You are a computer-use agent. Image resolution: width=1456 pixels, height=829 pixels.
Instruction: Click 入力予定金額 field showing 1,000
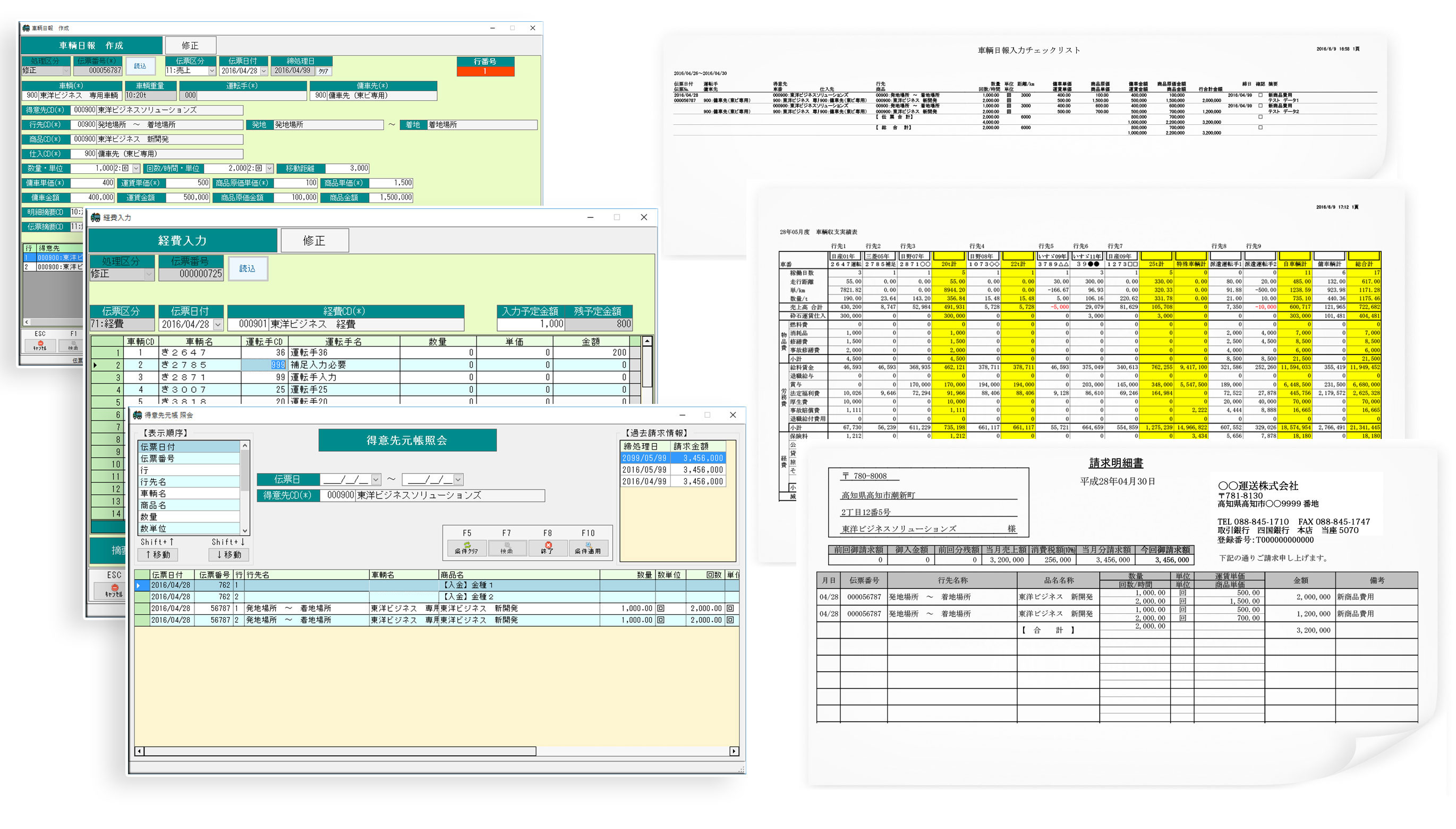(x=530, y=325)
